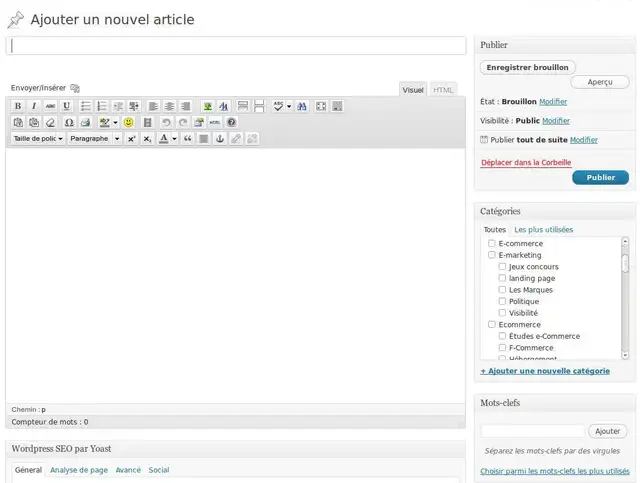Click the paste from Word icon
The image size is (640, 483).
(34, 122)
